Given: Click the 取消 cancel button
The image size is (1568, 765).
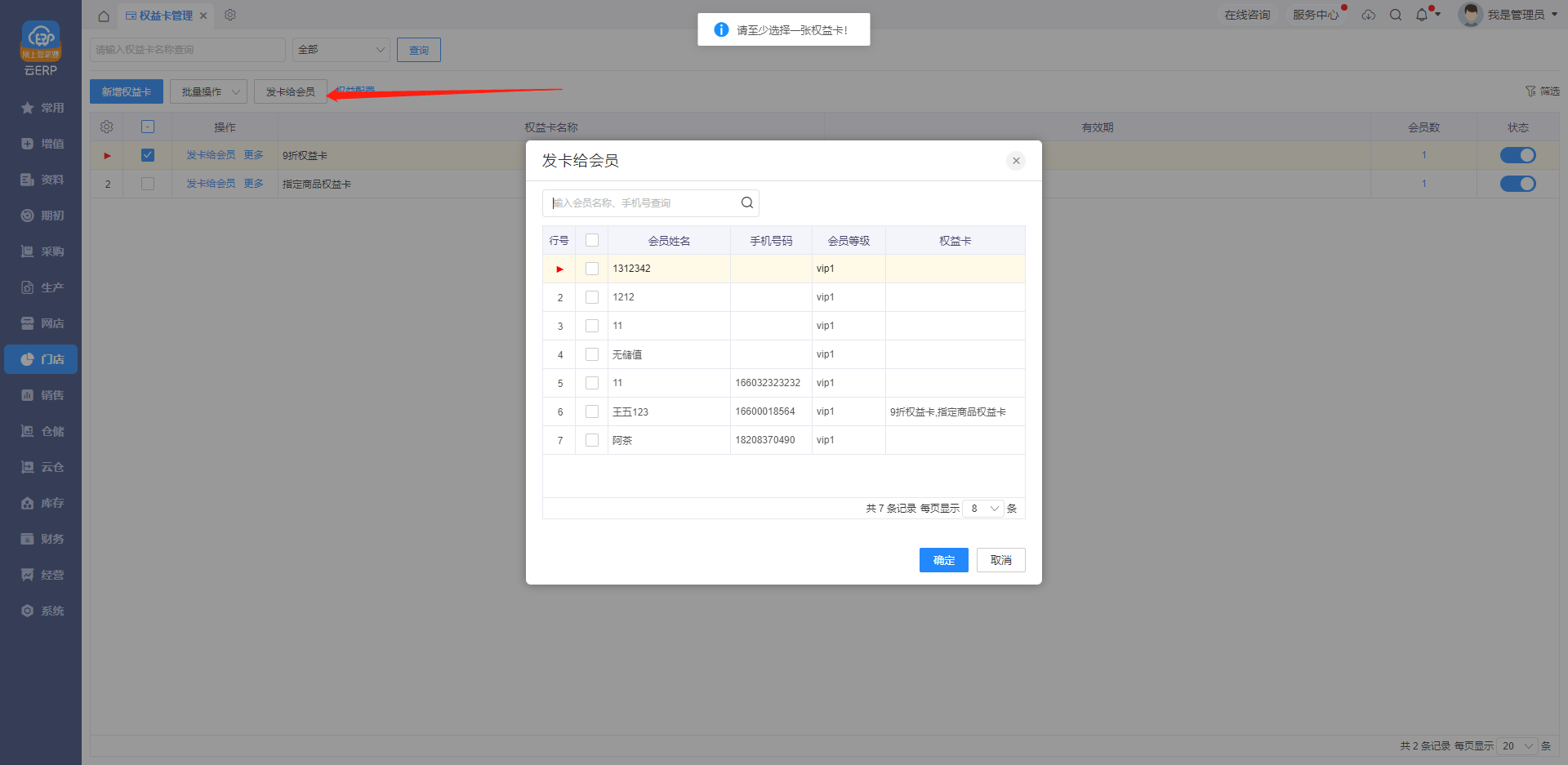Looking at the screenshot, I should (x=1001, y=560).
